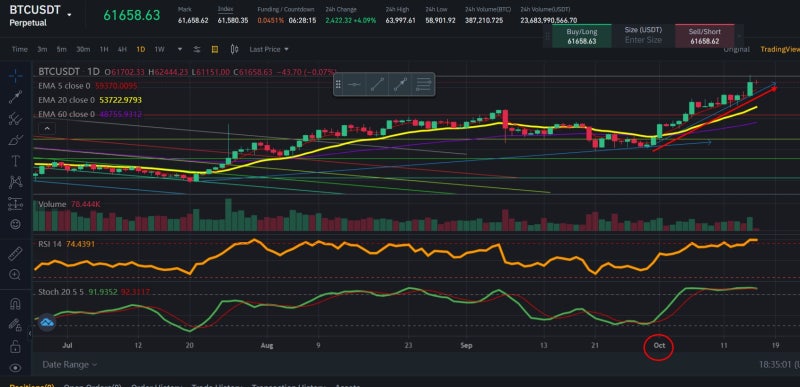
Task: Open the brush drawing tool
Action: [15, 140]
